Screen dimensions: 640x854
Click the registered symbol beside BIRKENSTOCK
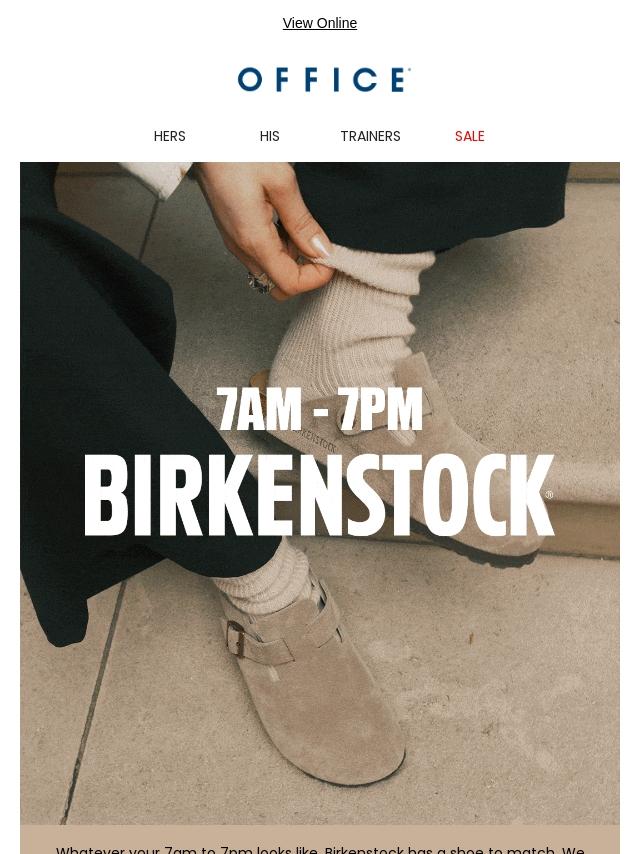click(549, 495)
